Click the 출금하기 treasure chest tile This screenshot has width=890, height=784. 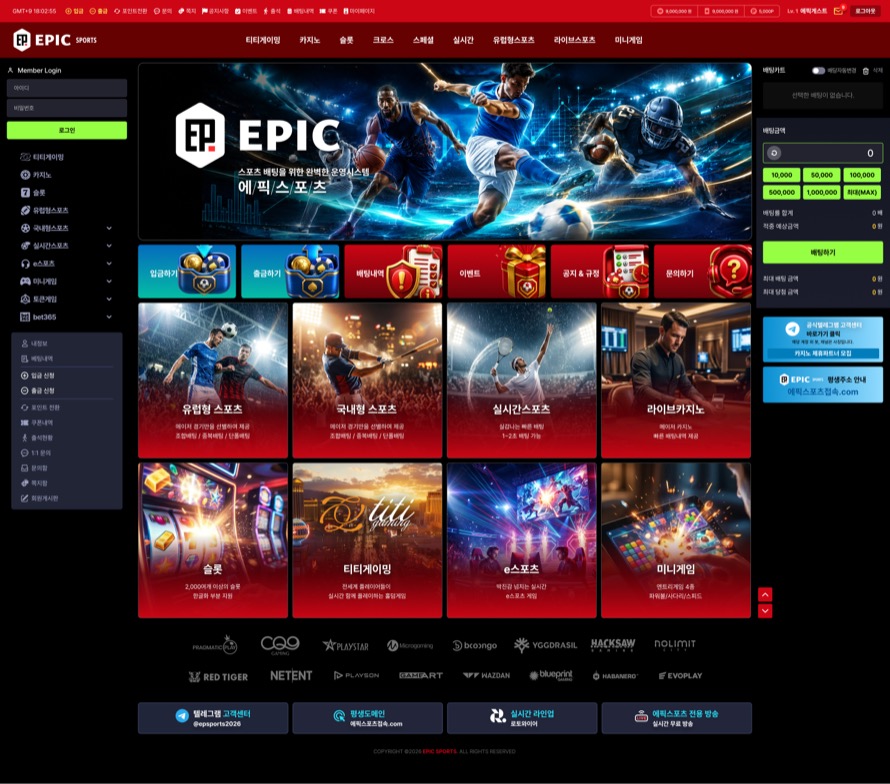[x=290, y=272]
